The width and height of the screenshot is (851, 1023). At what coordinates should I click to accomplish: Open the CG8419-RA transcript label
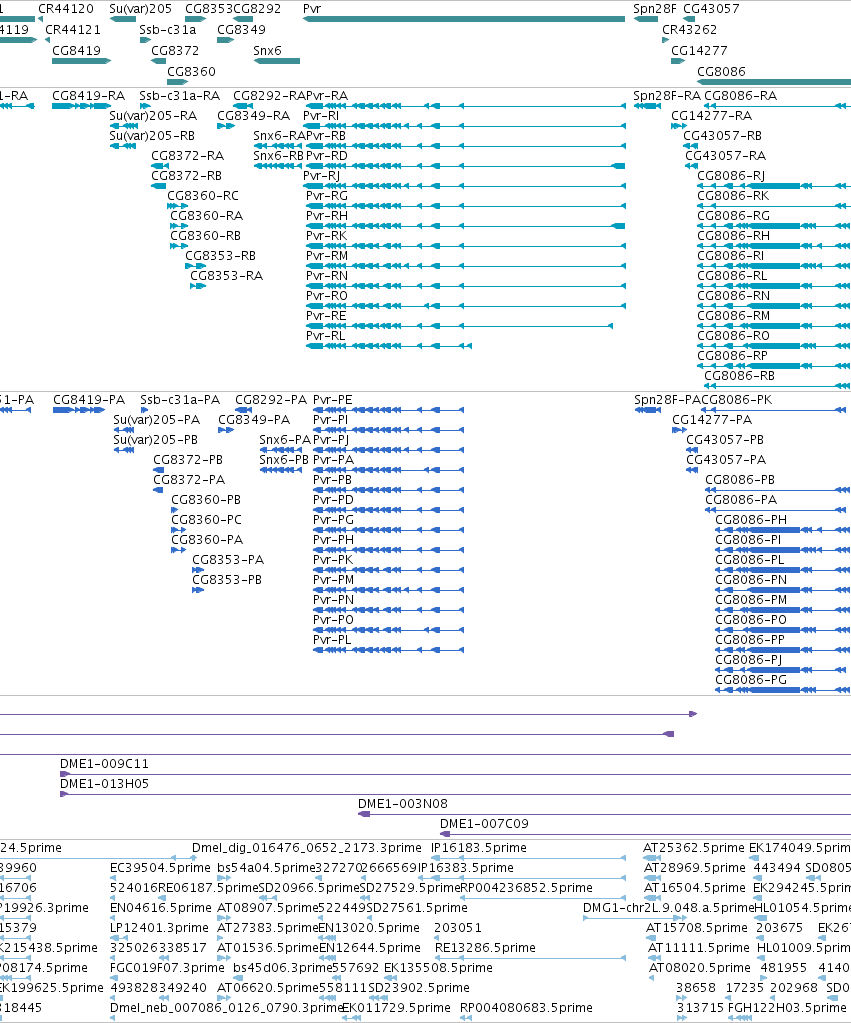88,95
